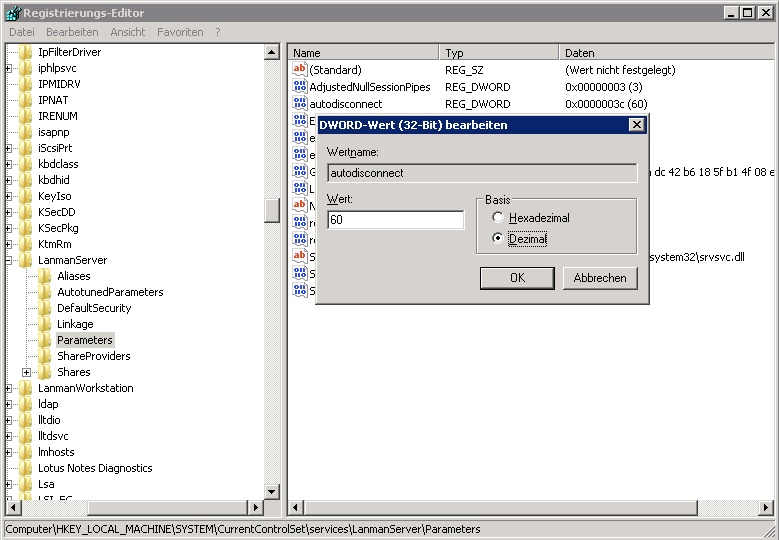Click the tree pane vertical scrollbar thumb
The image size is (779, 540).
[x=272, y=210]
